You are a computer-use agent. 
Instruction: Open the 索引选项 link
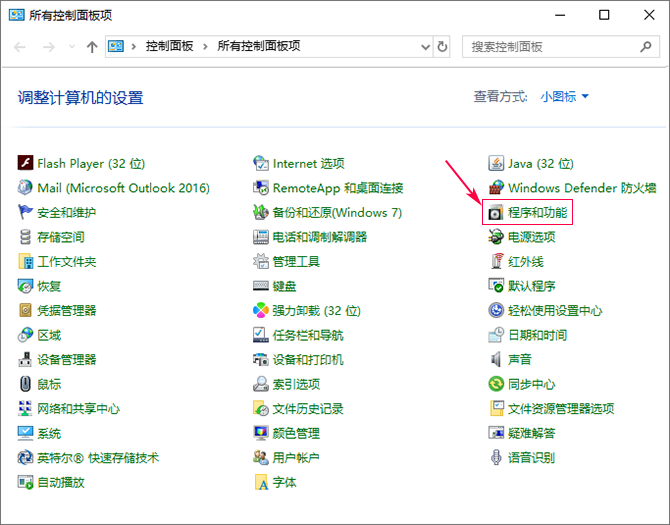[x=296, y=384]
